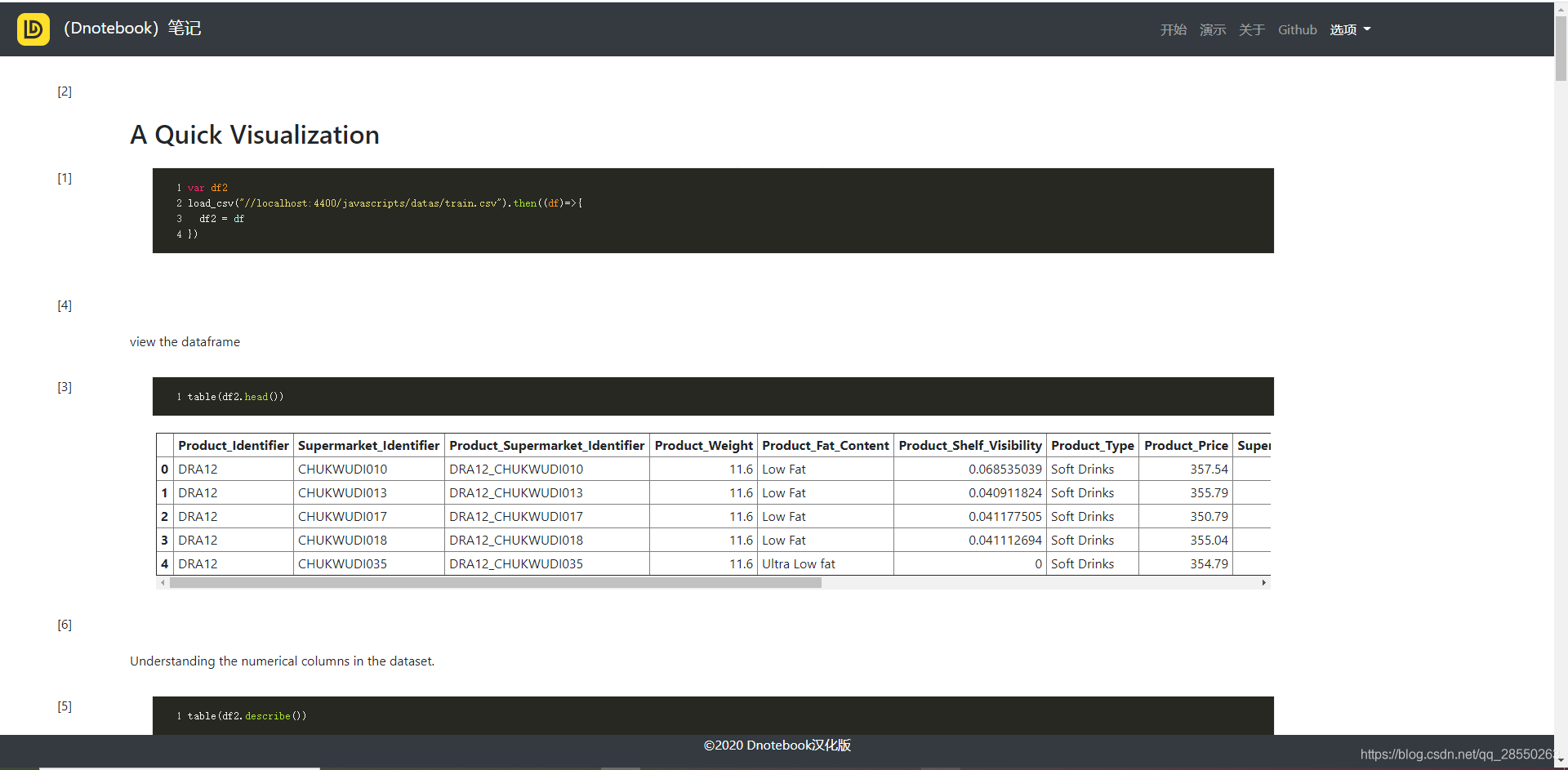Click price value 357.54
Viewport: 1568px width, 770px height.
click(1186, 470)
